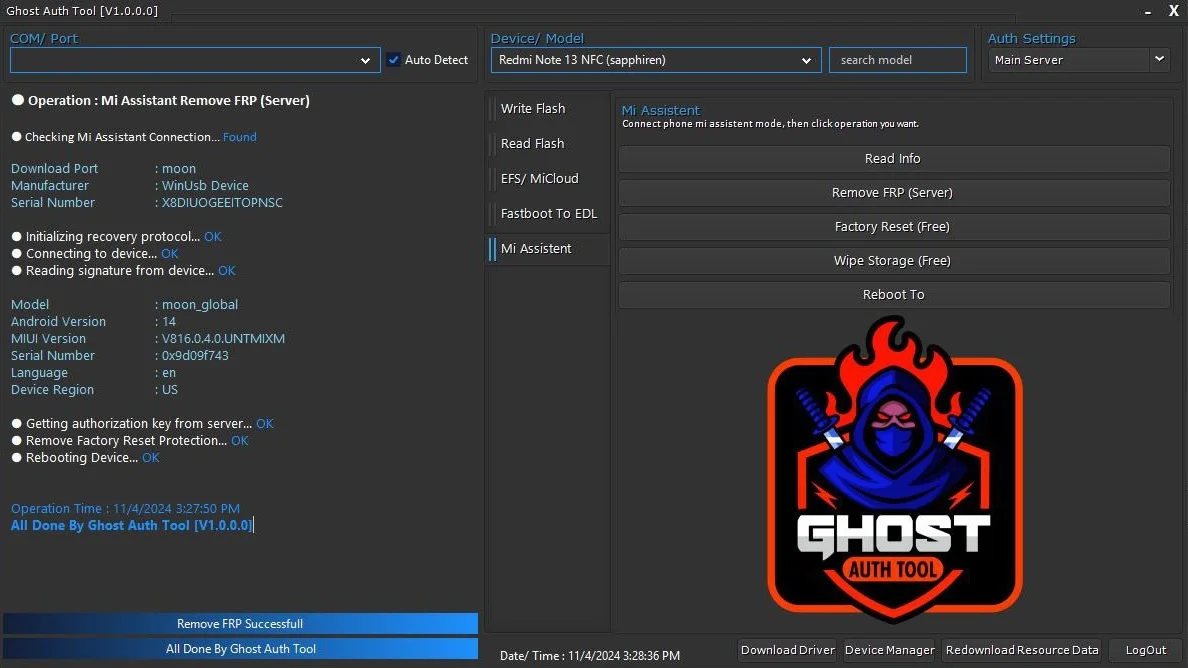Click the serial number X8DIUOGEEITOPNSC text
Image resolution: width=1188 pixels, height=668 pixels.
tap(222, 202)
